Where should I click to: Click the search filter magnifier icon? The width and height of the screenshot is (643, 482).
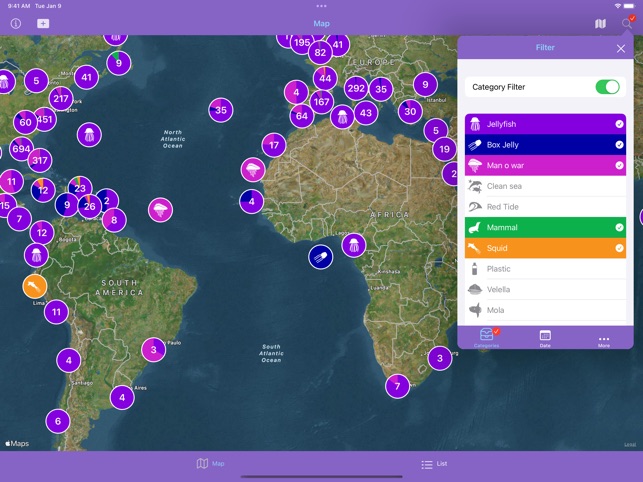click(x=627, y=23)
